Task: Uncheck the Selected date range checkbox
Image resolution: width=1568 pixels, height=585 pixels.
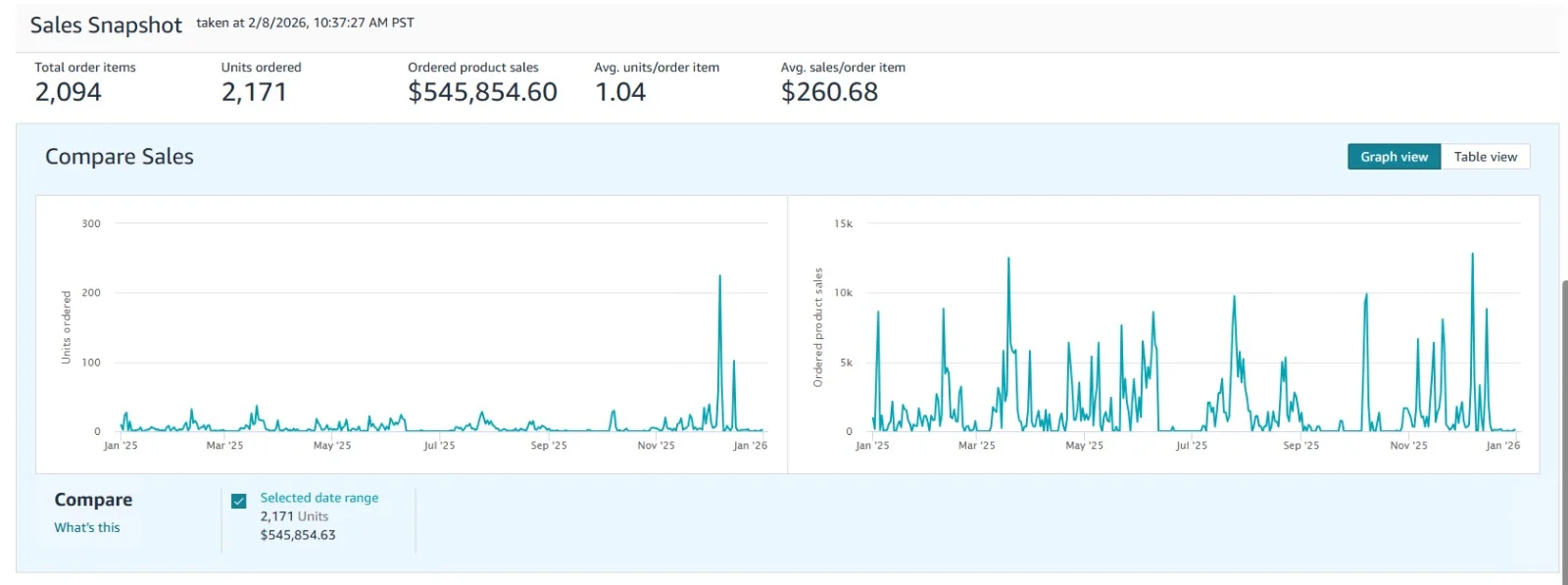Action: [239, 501]
